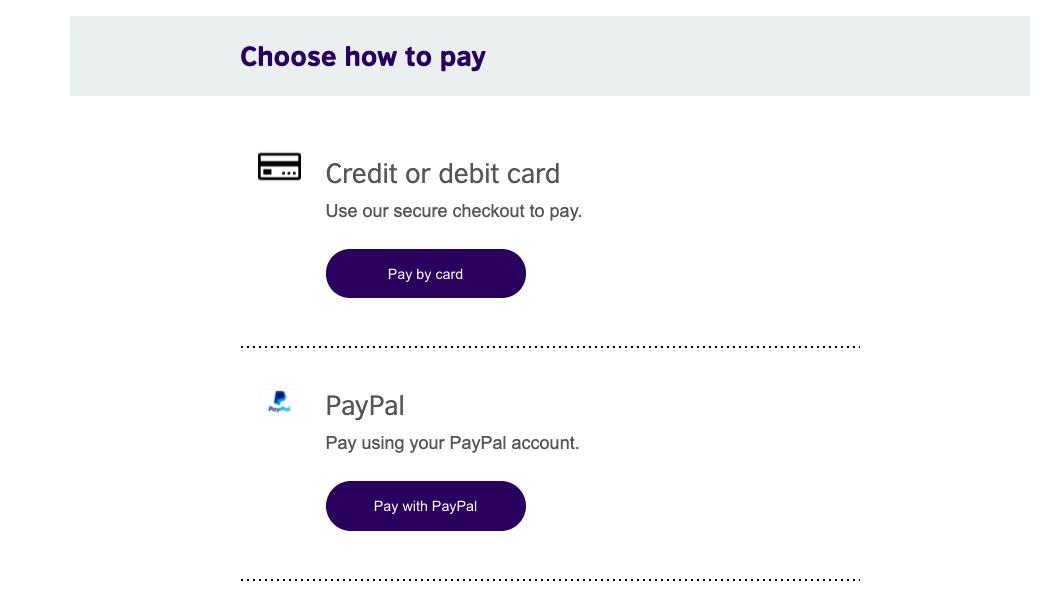Viewport: 1050px width, 607px height.
Task: Click the Credit or debit card heading
Action: tap(442, 174)
